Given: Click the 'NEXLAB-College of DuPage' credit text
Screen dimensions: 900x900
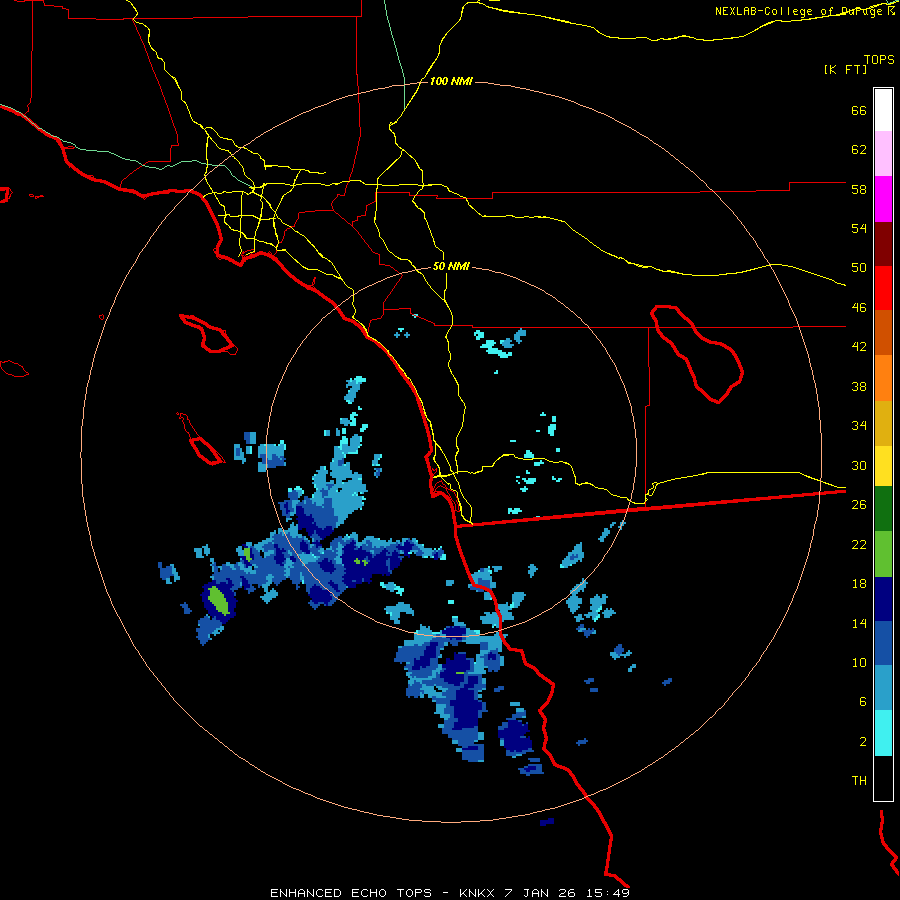Looking at the screenshot, I should 800,11.
